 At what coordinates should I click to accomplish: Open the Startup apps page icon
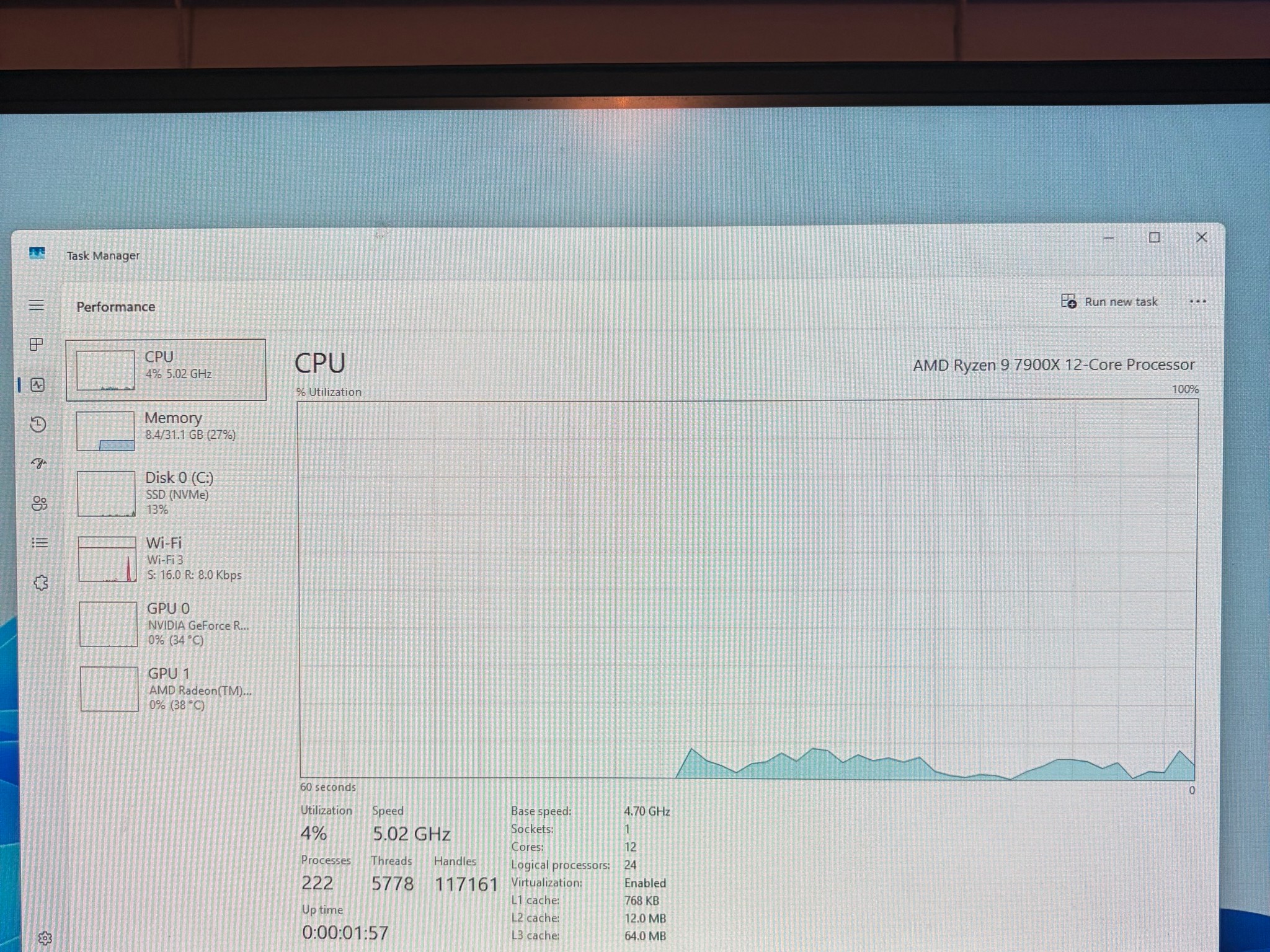(38, 464)
